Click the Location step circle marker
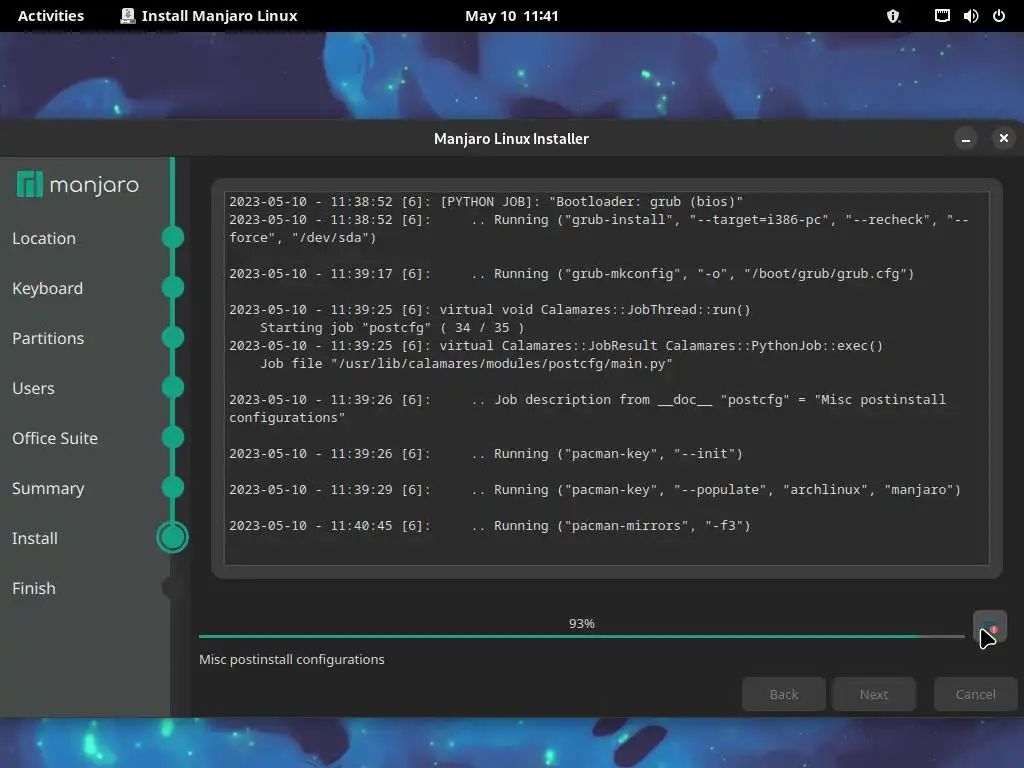The height and width of the screenshot is (768, 1024). point(172,237)
